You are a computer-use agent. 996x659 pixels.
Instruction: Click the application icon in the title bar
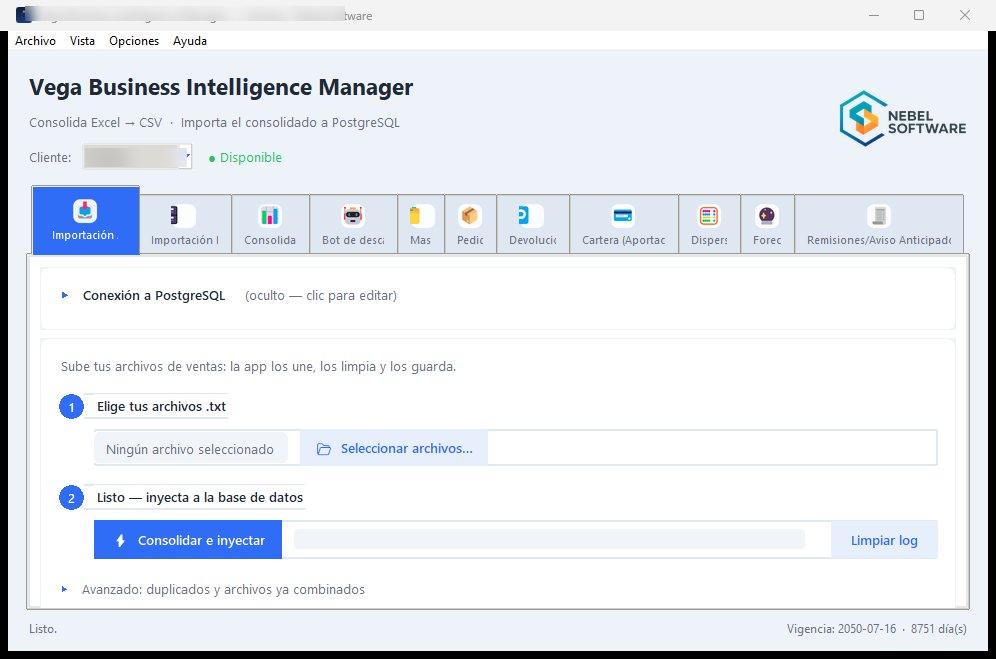pyautogui.click(x=24, y=15)
